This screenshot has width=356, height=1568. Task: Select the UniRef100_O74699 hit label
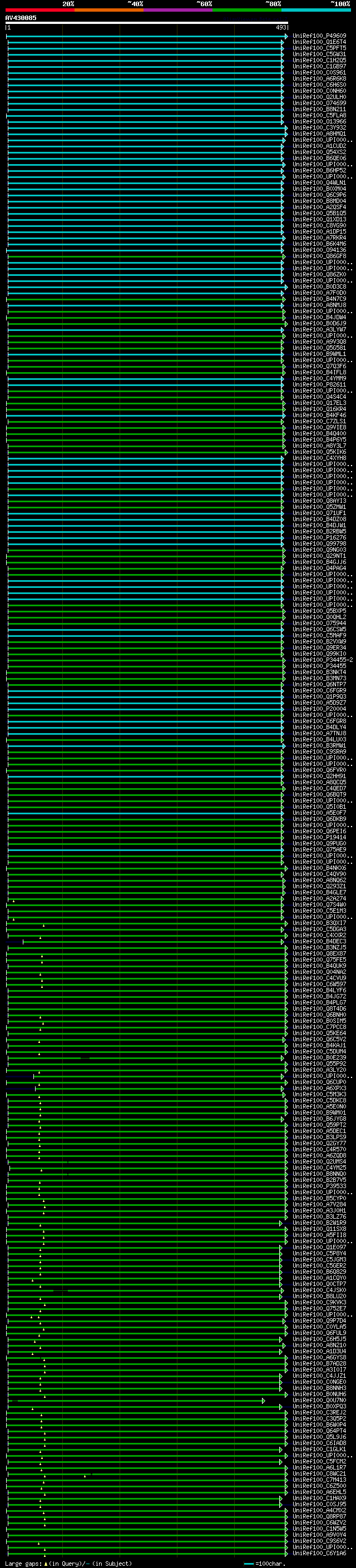pyautogui.click(x=319, y=103)
